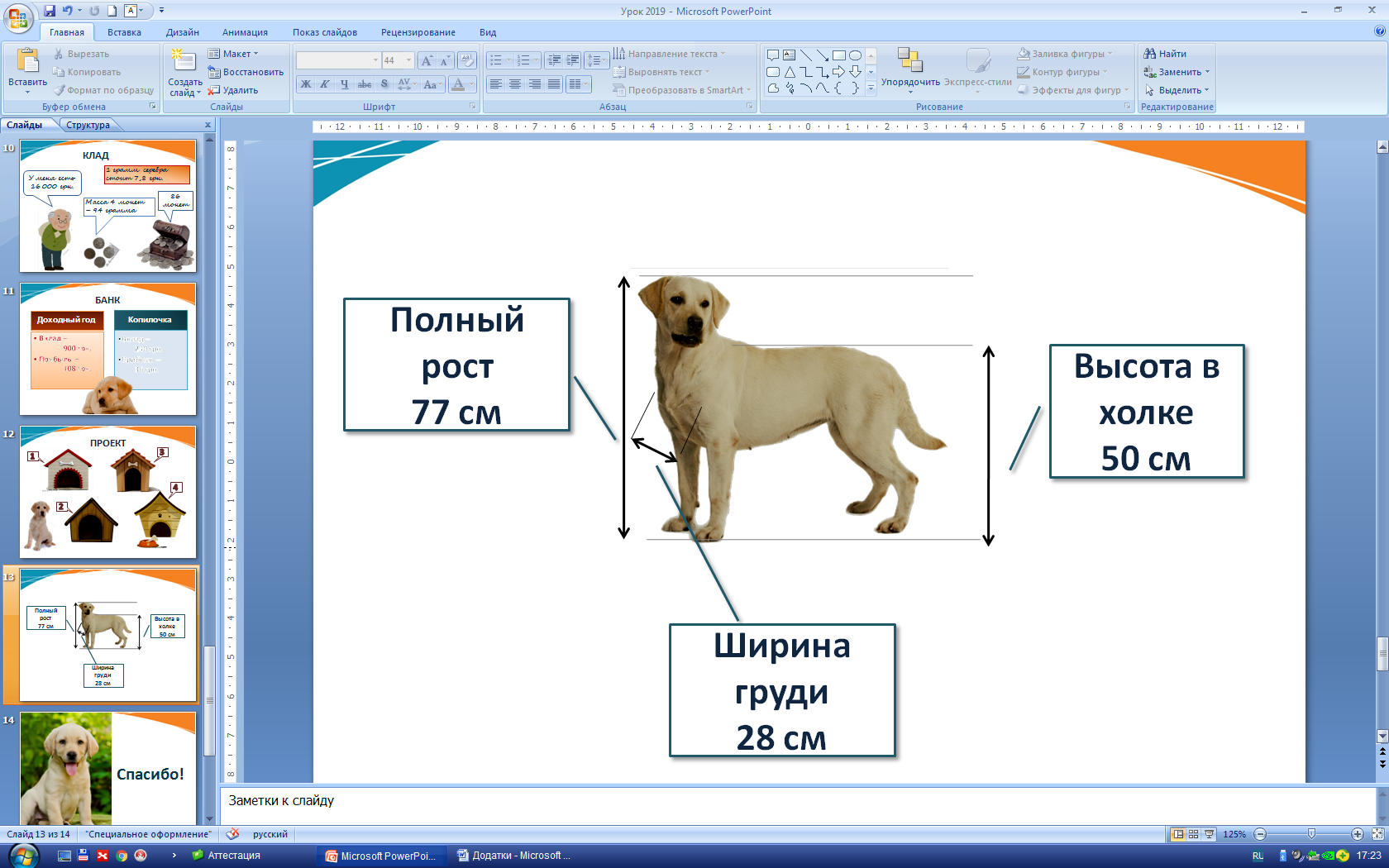This screenshot has height=868, width=1389.
Task: Click the Shrink Font icon
Action: pos(445,60)
